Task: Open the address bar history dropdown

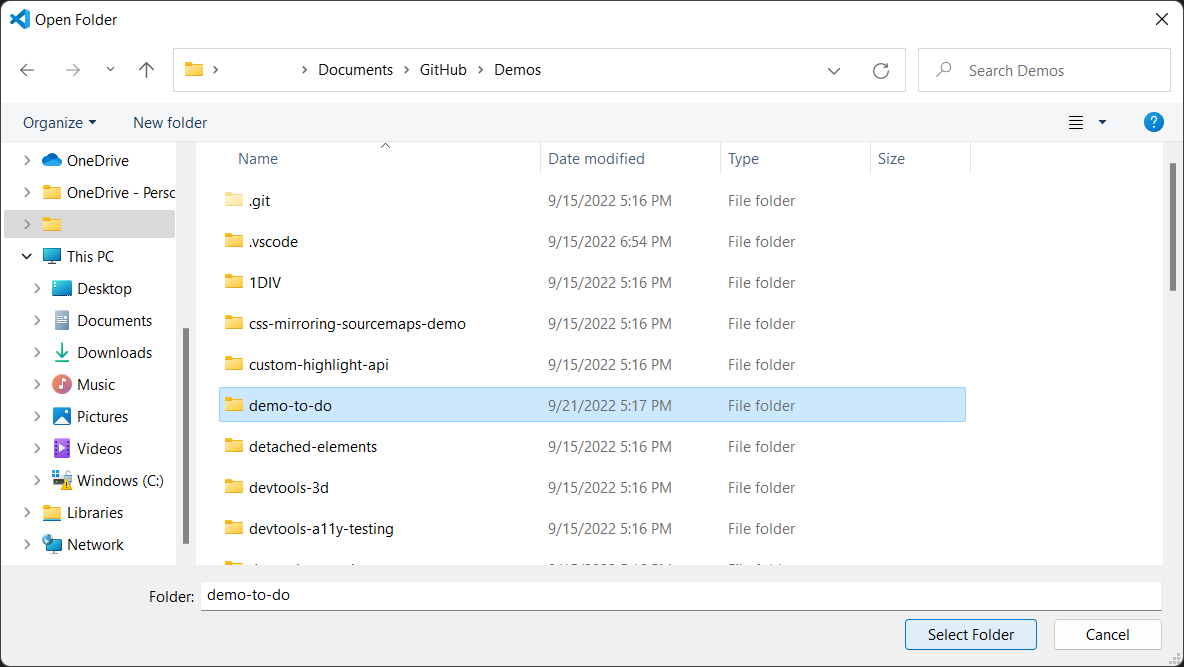Action: click(834, 70)
